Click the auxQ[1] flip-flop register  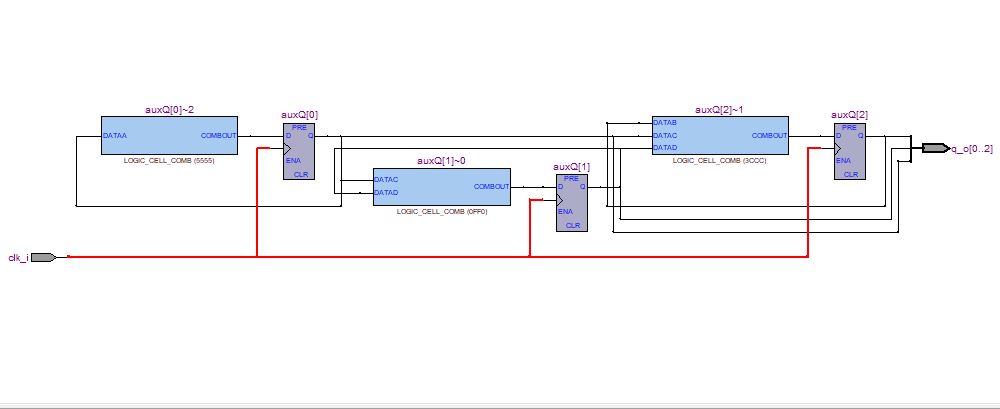pos(572,203)
